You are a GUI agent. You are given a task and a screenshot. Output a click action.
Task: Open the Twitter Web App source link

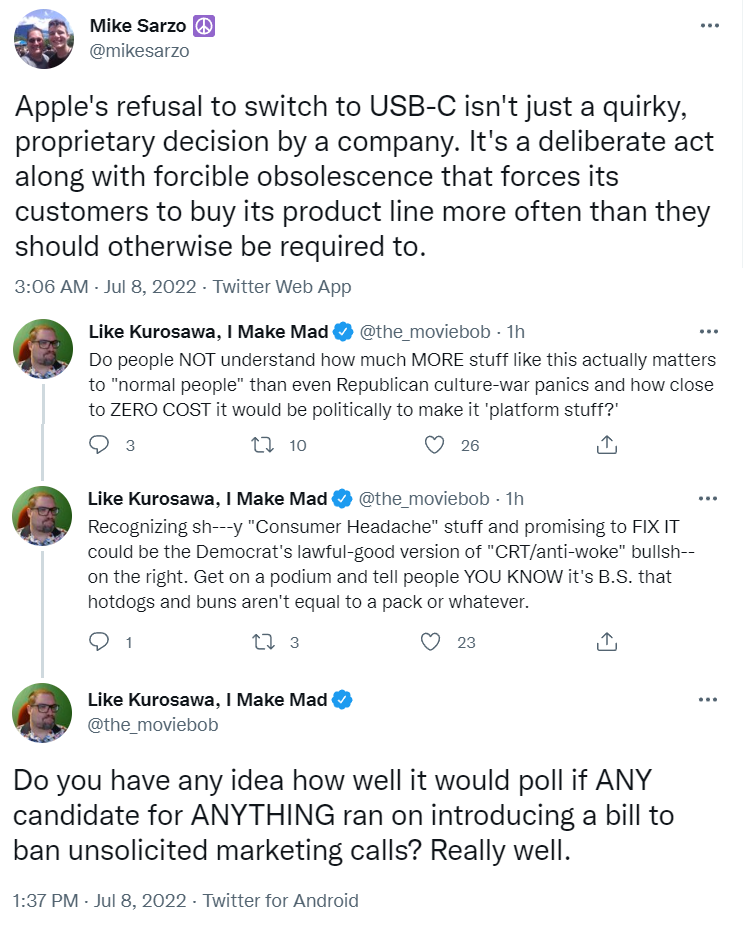[281, 287]
